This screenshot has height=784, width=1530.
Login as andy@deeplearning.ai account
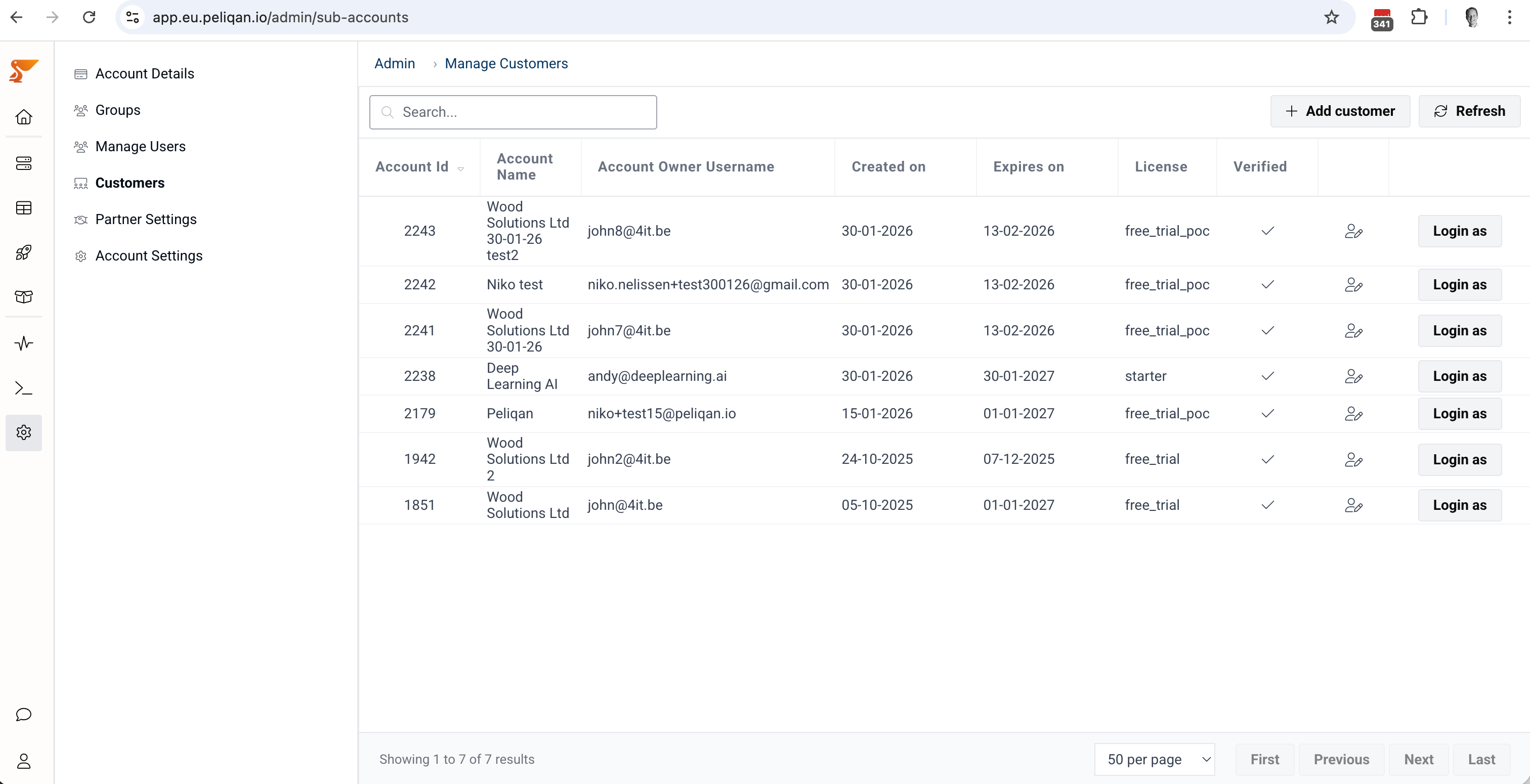click(x=1459, y=376)
